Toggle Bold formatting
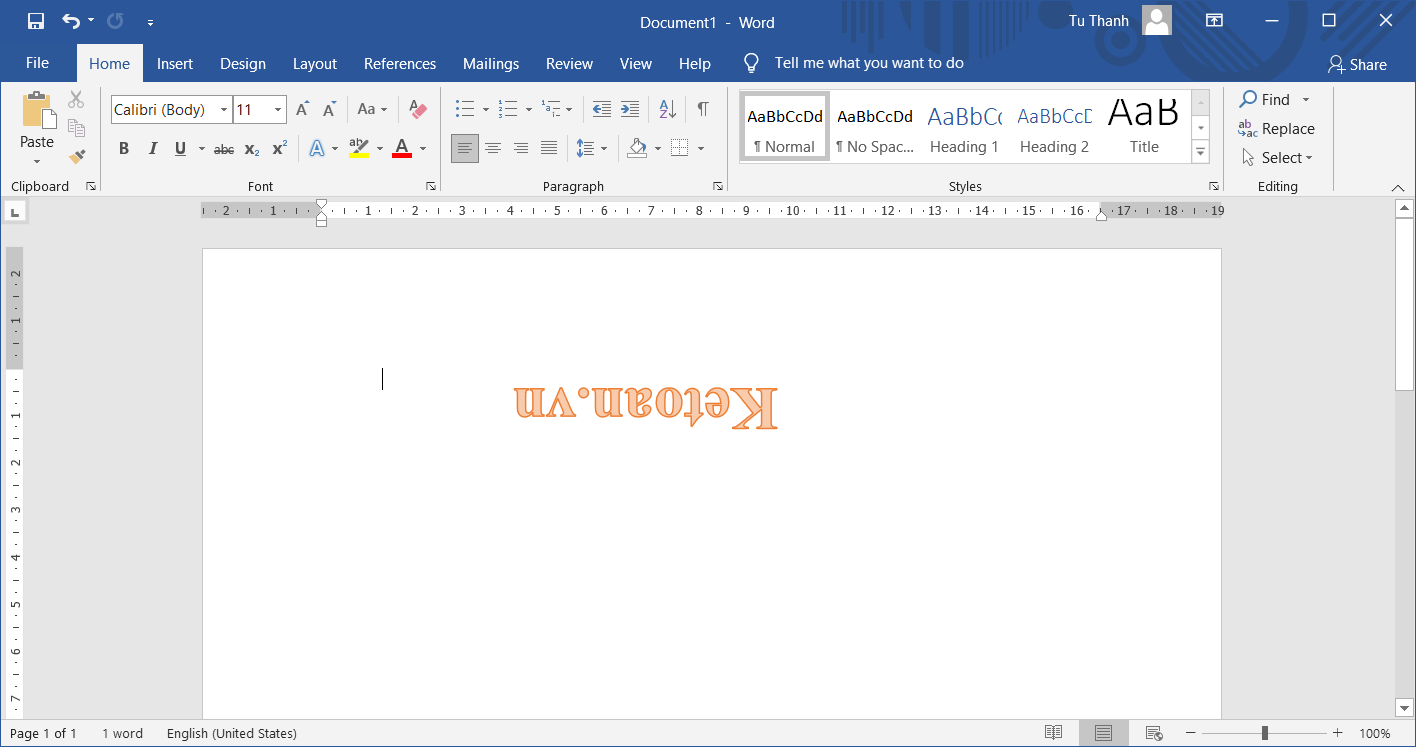Image resolution: width=1416 pixels, height=747 pixels. coord(124,149)
